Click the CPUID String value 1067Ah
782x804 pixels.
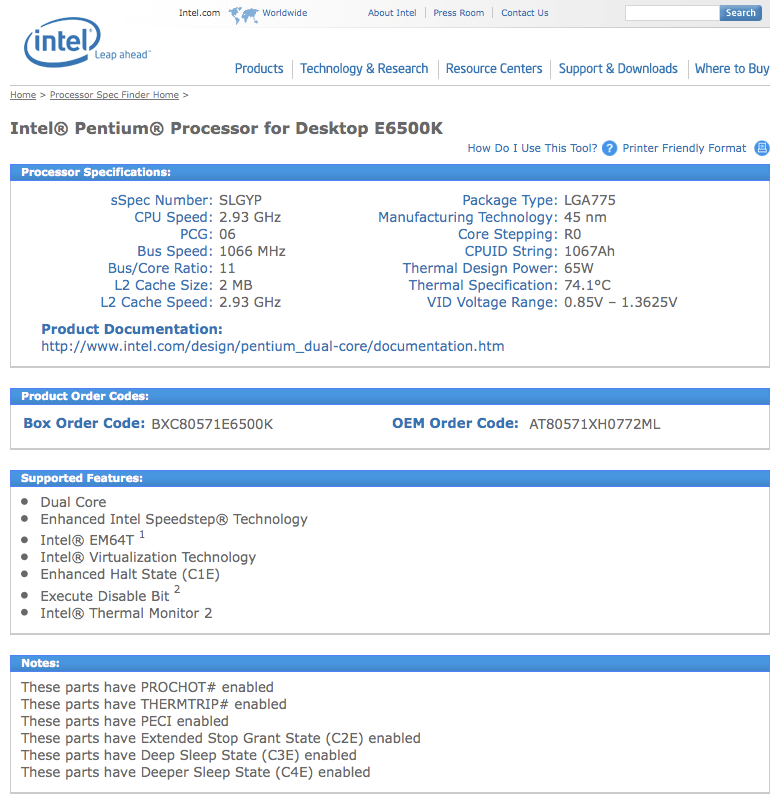(589, 251)
